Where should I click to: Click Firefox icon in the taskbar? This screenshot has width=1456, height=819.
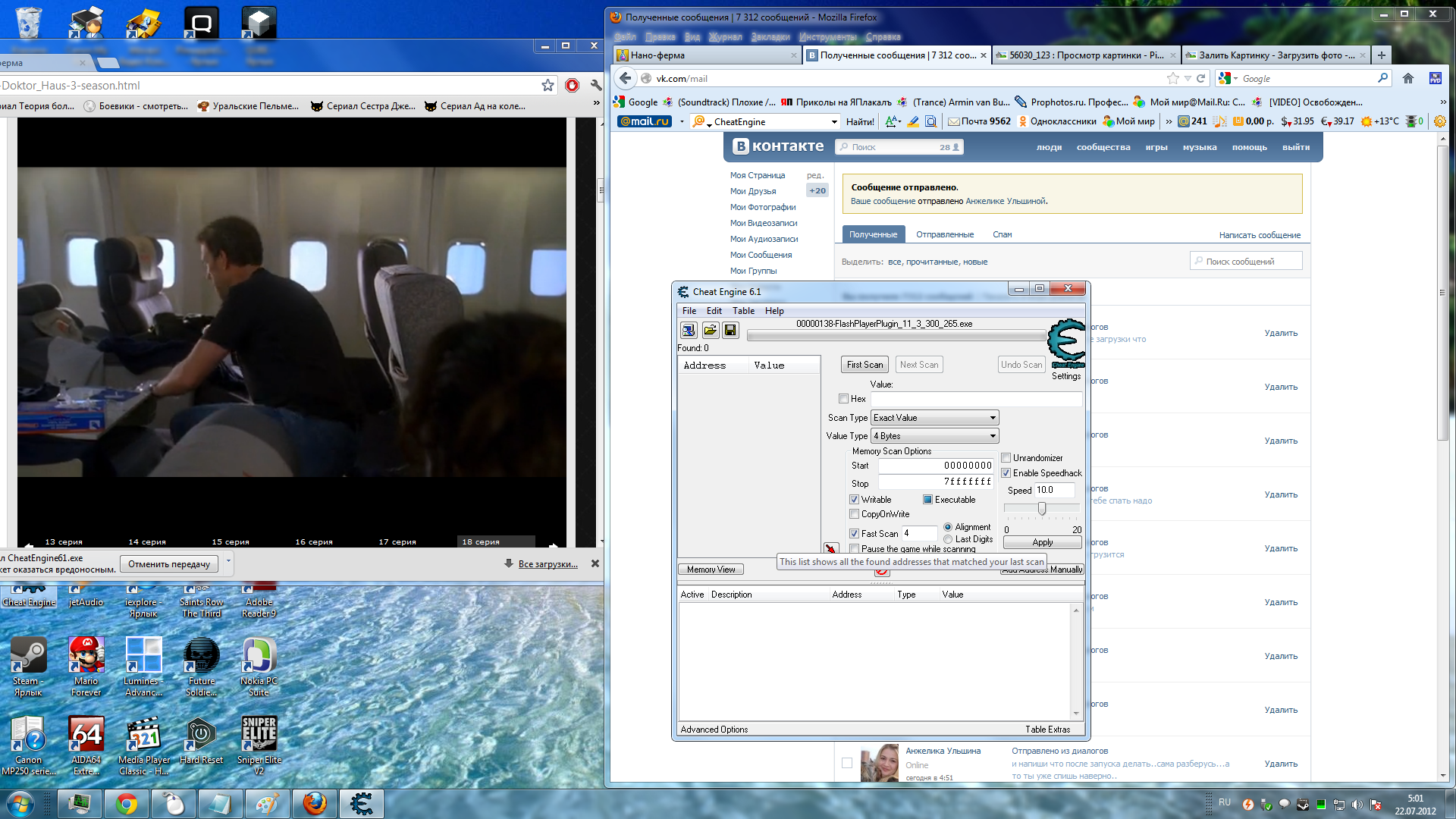(315, 804)
